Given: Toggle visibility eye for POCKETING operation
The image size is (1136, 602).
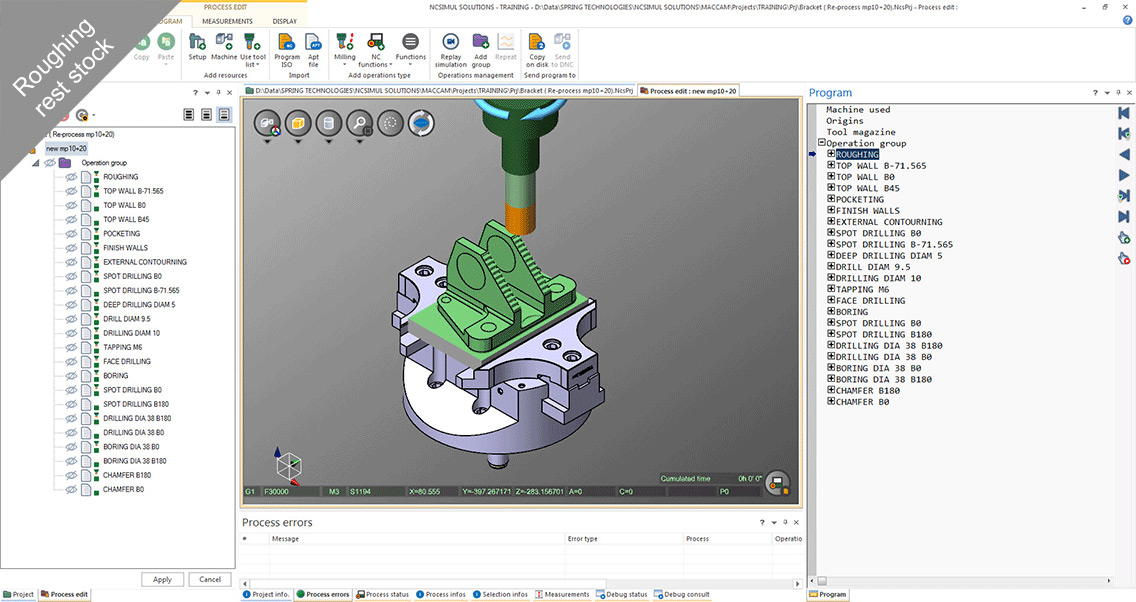Looking at the screenshot, I should pos(71,234).
